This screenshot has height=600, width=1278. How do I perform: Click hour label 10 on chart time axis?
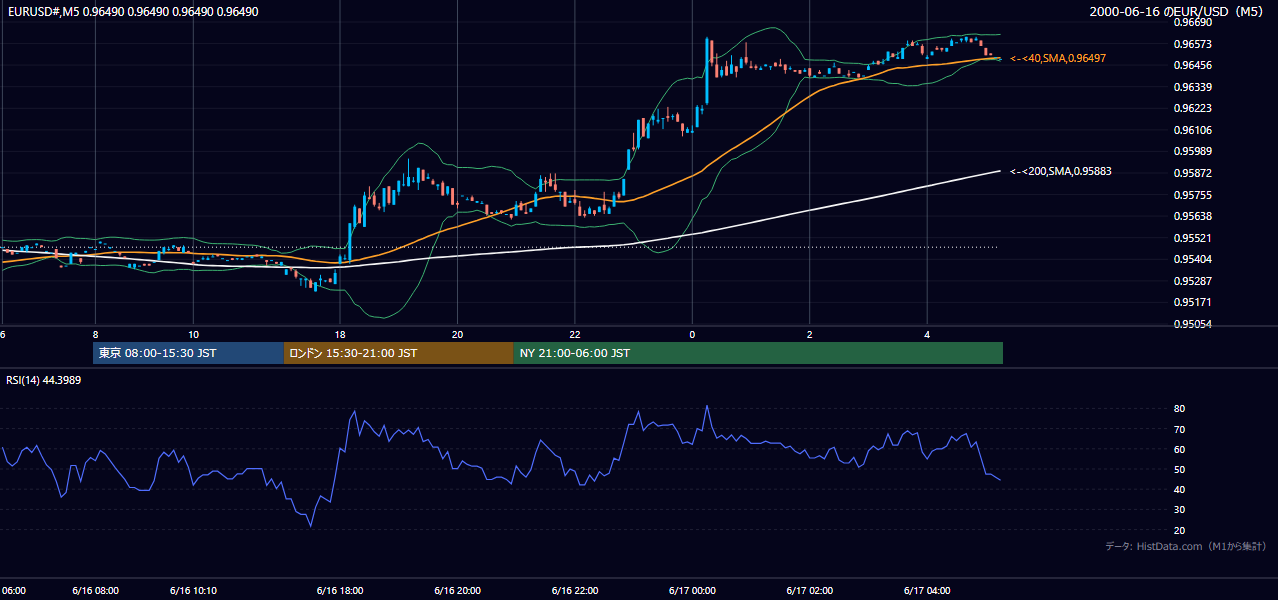193,335
